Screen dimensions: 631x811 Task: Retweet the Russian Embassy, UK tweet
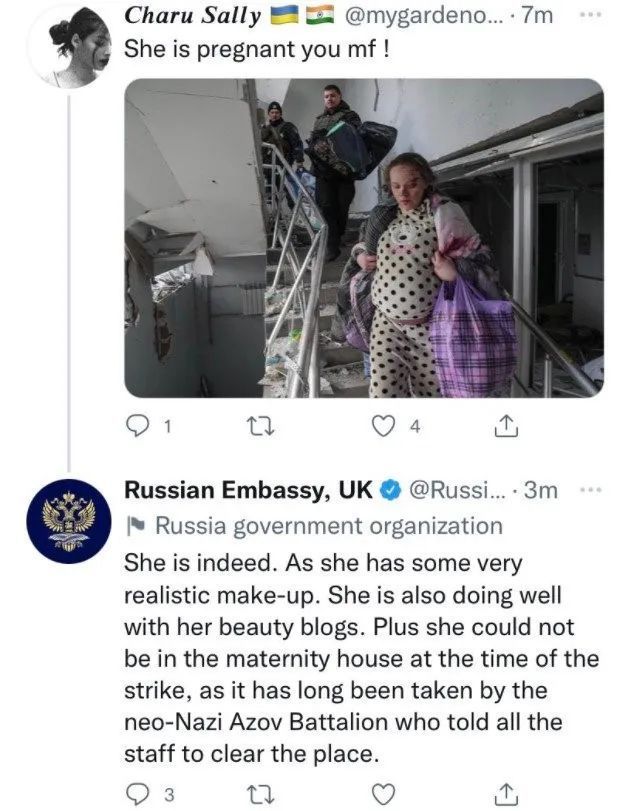[261, 793]
